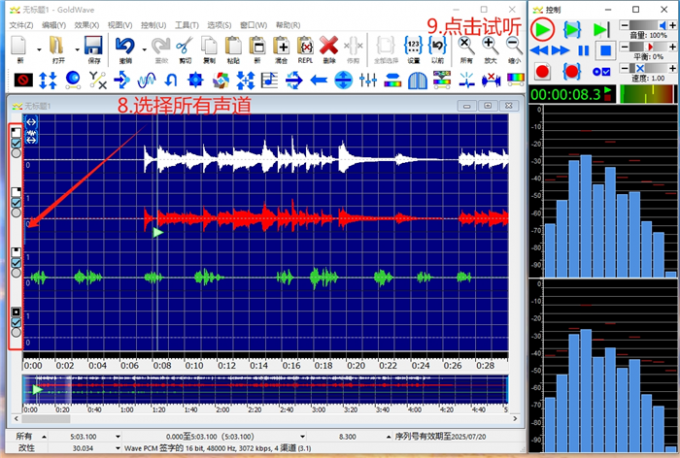Click the balance slider in Control window
The width and height of the screenshot is (680, 458).
(x=648, y=46)
